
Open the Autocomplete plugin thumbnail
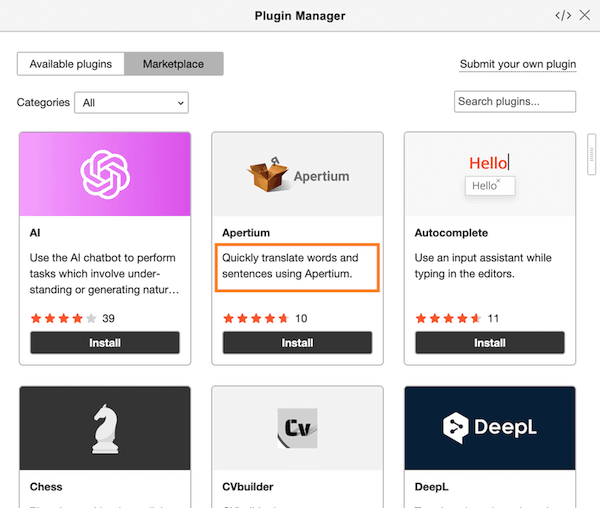pyautogui.click(x=490, y=174)
